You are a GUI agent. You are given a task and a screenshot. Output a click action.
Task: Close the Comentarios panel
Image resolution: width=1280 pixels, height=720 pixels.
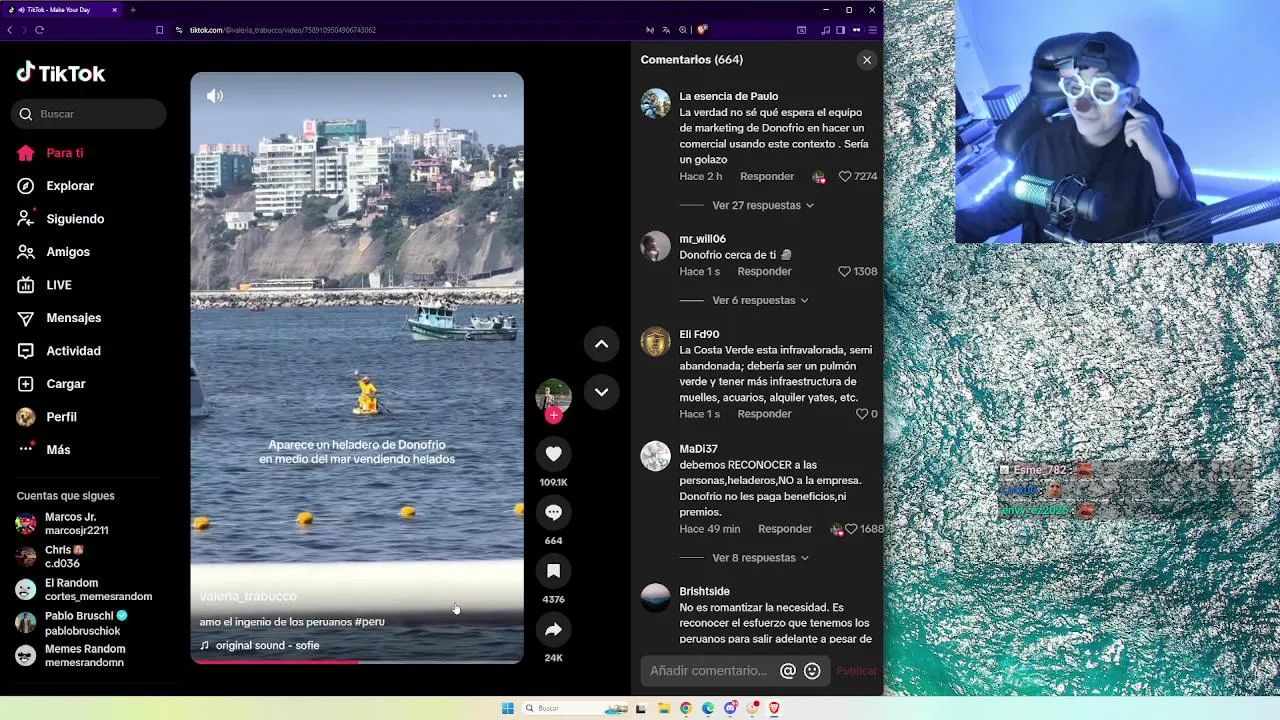pyautogui.click(x=867, y=60)
